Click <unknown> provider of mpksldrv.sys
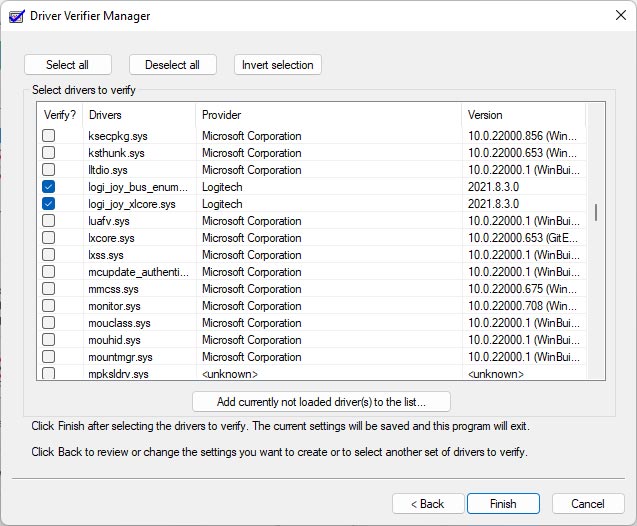This screenshot has width=637, height=526. tap(230, 374)
